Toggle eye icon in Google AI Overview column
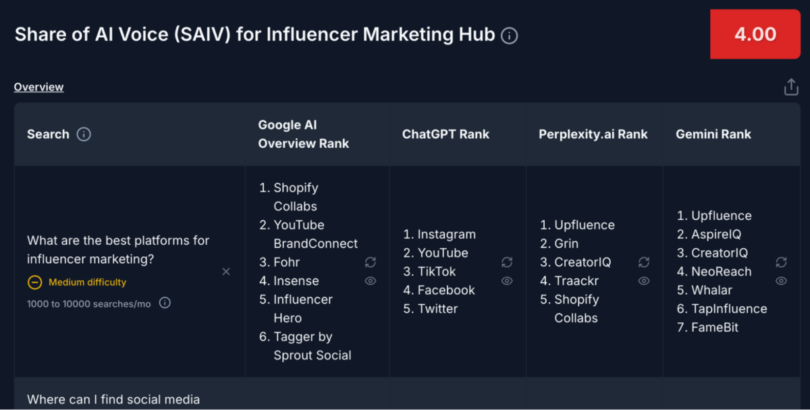Image resolution: width=810 pixels, height=410 pixels. (x=370, y=282)
